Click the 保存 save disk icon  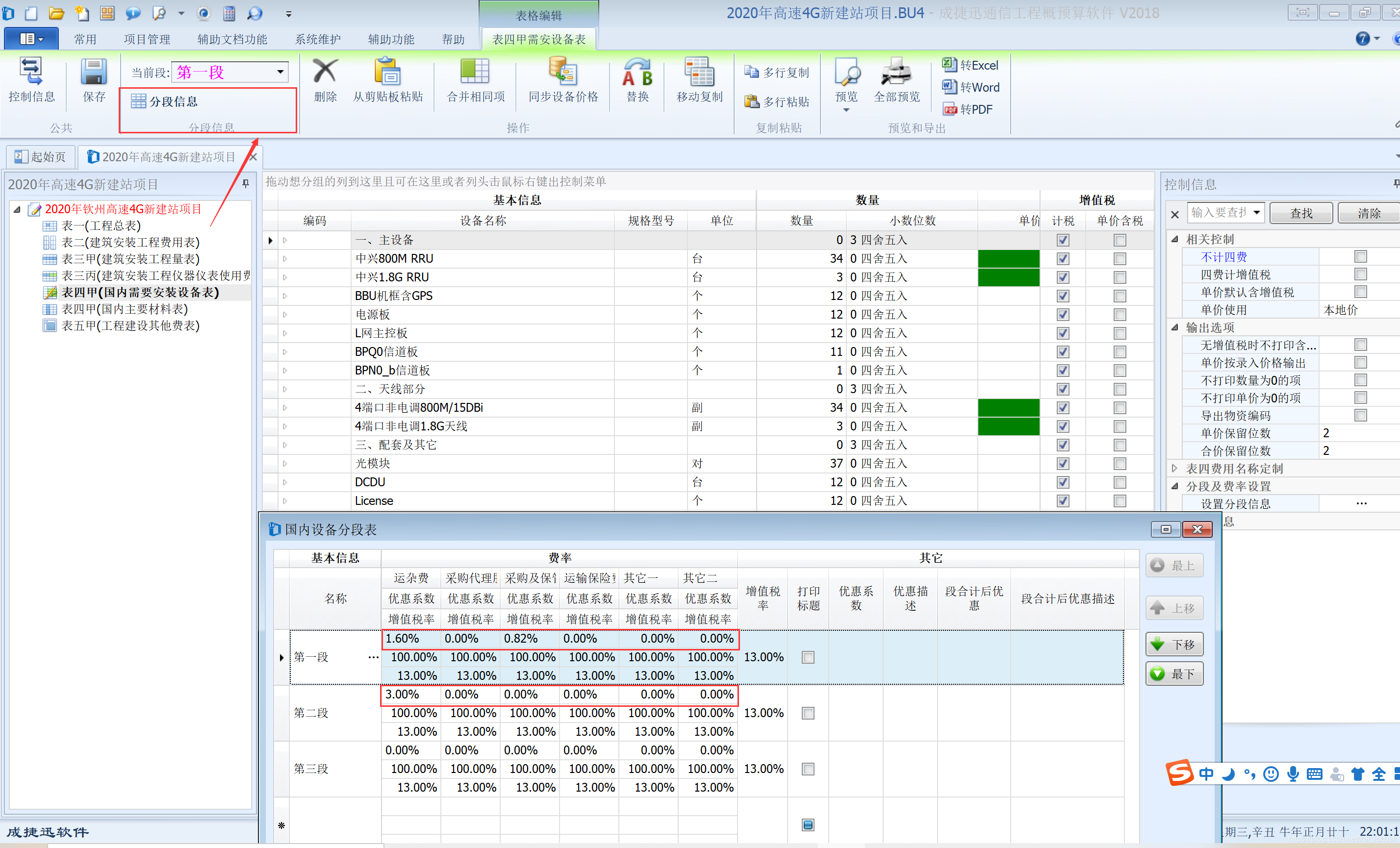click(94, 72)
